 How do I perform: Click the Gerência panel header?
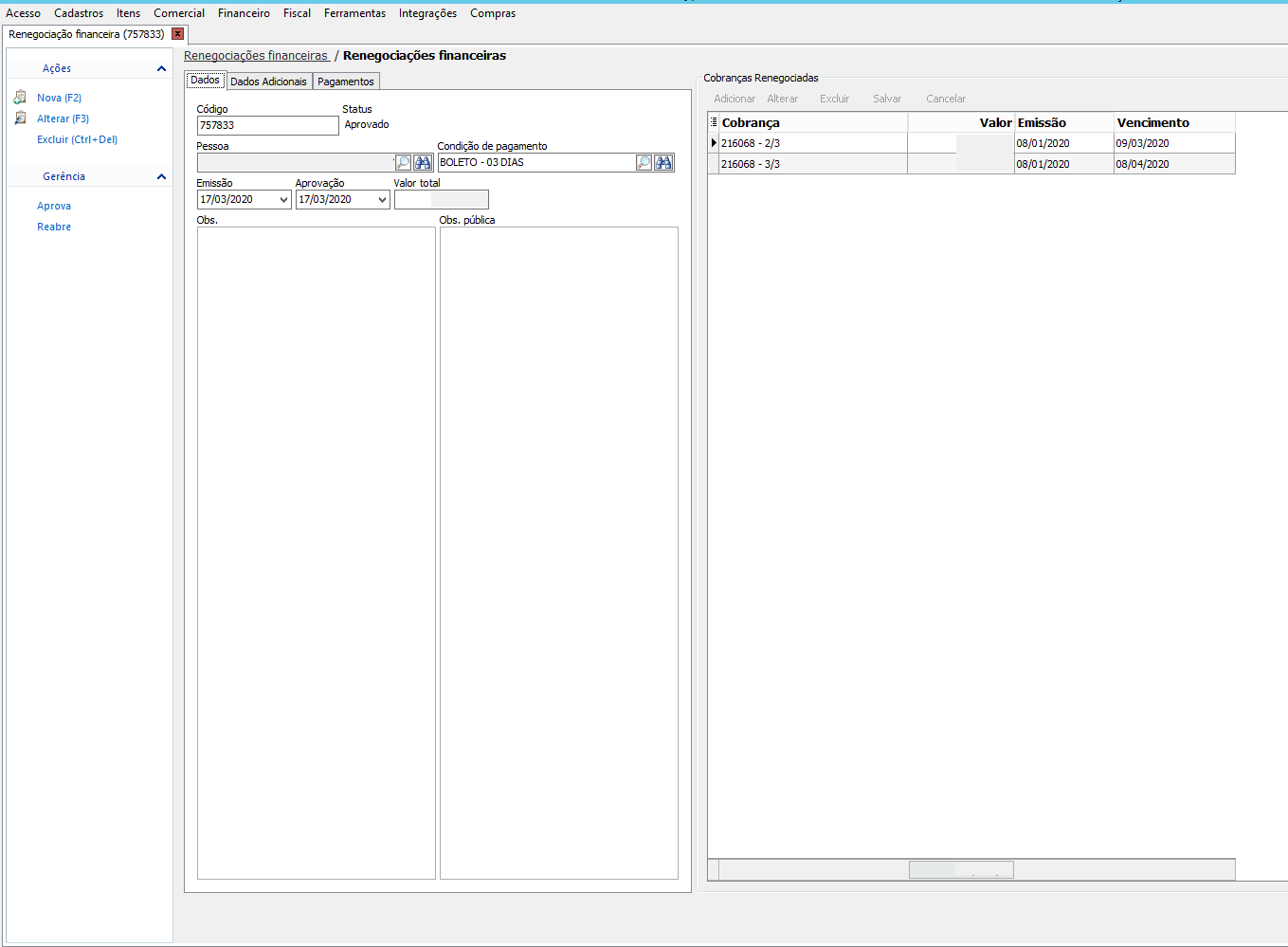click(89, 176)
